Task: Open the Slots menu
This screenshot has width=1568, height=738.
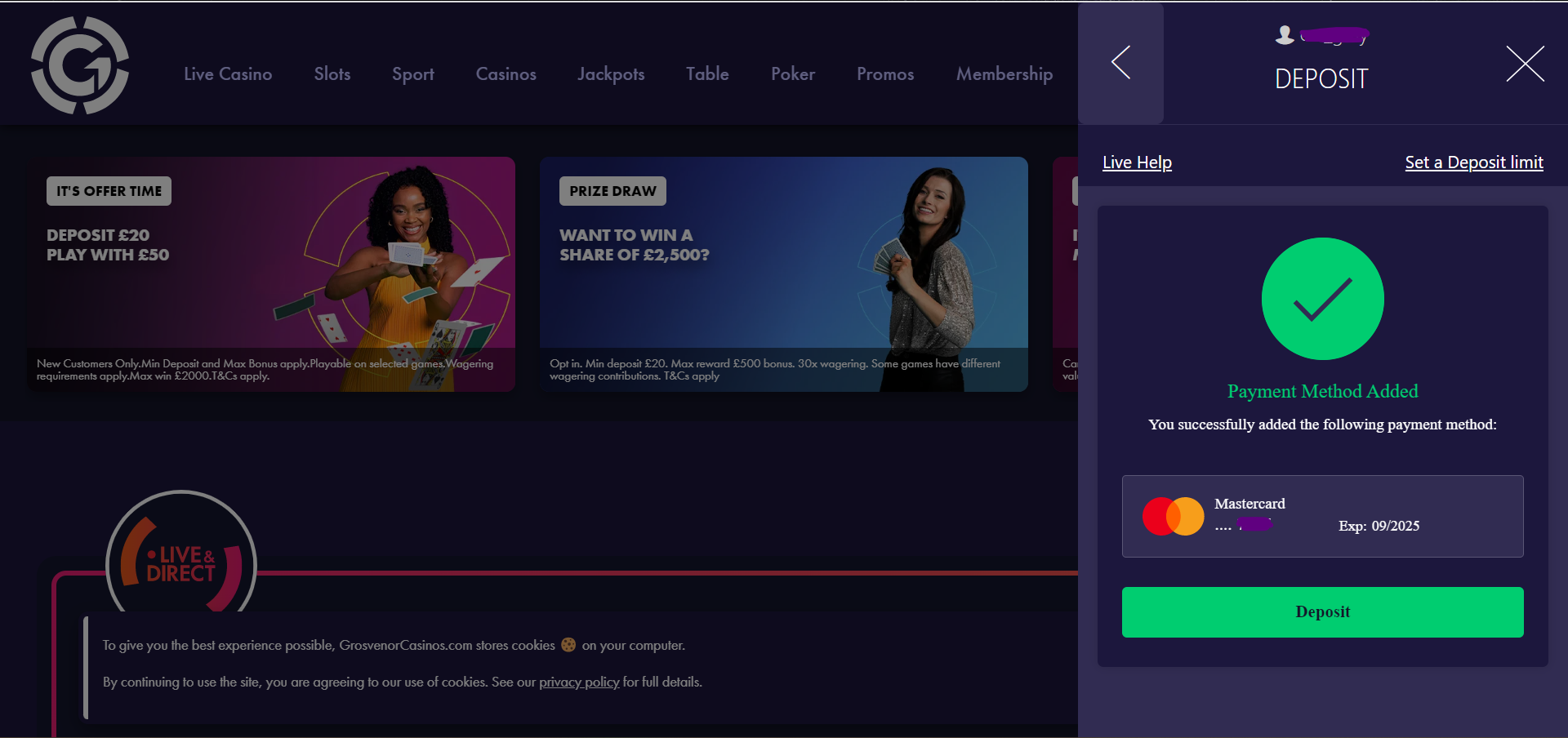Action: tap(332, 74)
